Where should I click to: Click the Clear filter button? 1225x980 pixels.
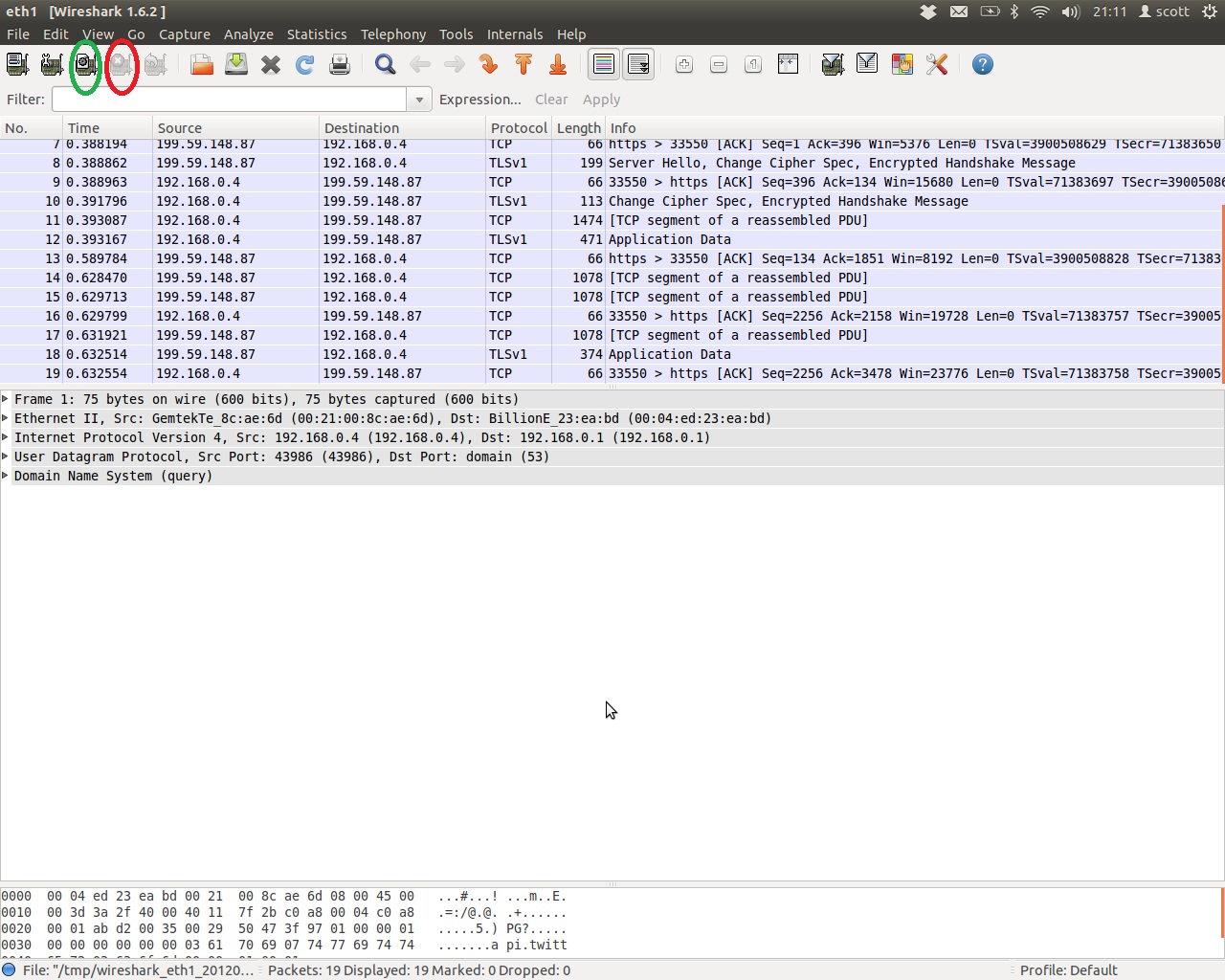pos(551,100)
